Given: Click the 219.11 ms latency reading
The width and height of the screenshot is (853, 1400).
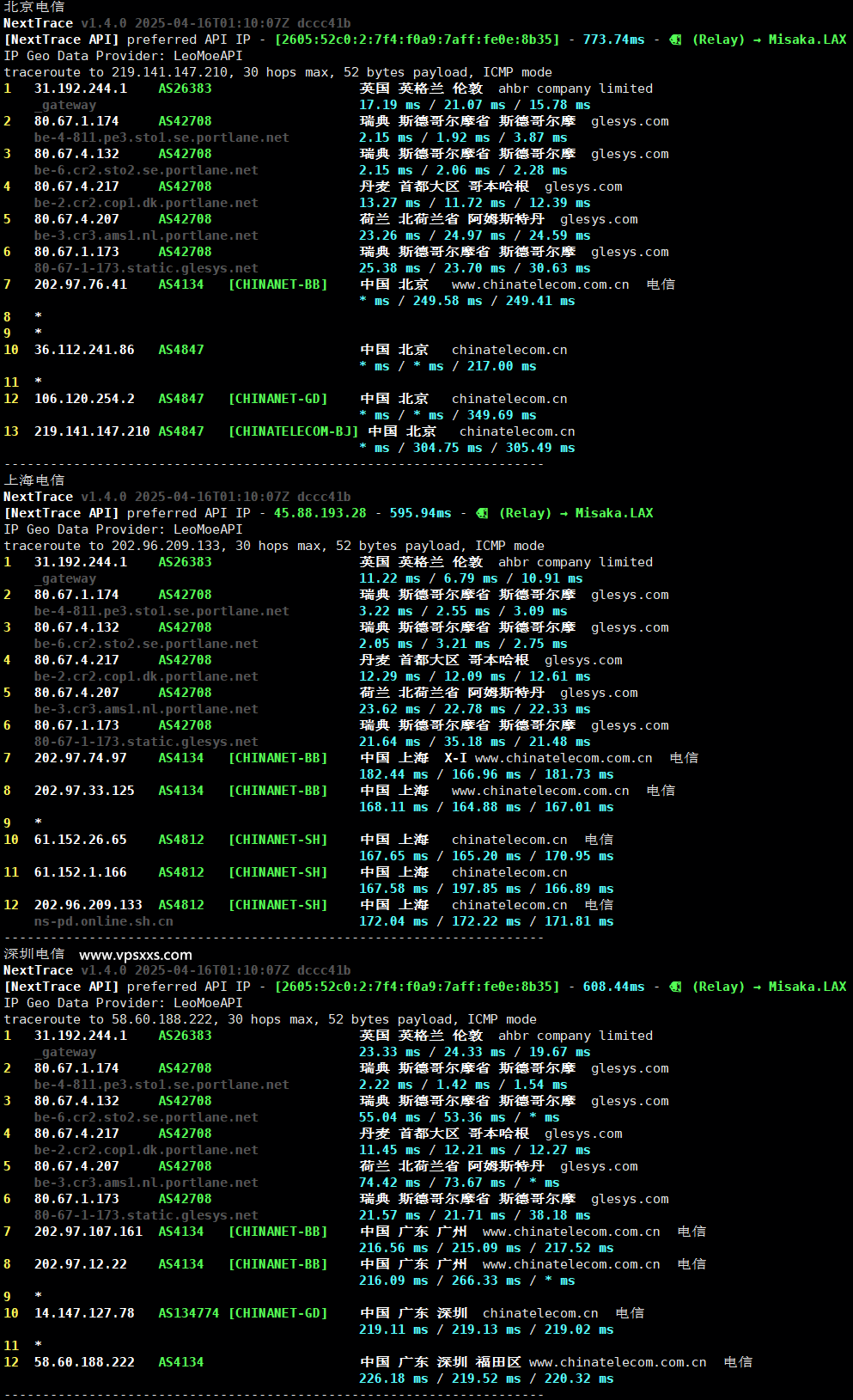Looking at the screenshot, I should click(393, 1330).
